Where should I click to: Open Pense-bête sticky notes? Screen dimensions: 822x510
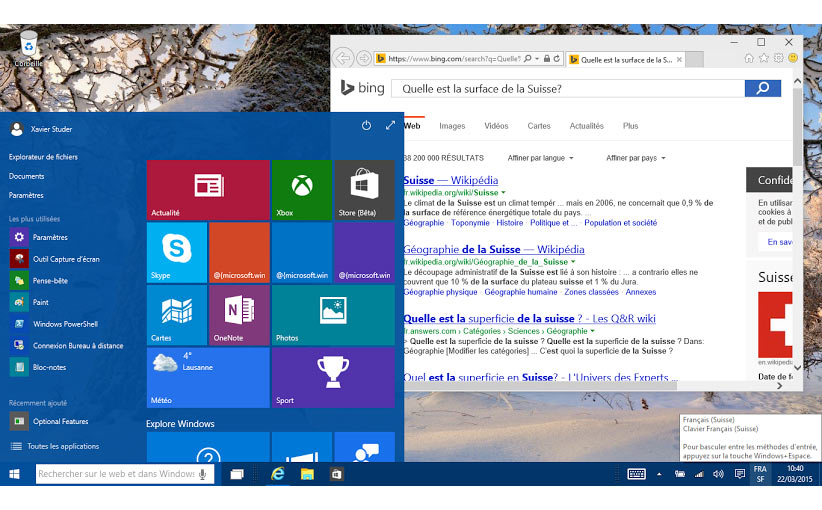(x=50, y=280)
